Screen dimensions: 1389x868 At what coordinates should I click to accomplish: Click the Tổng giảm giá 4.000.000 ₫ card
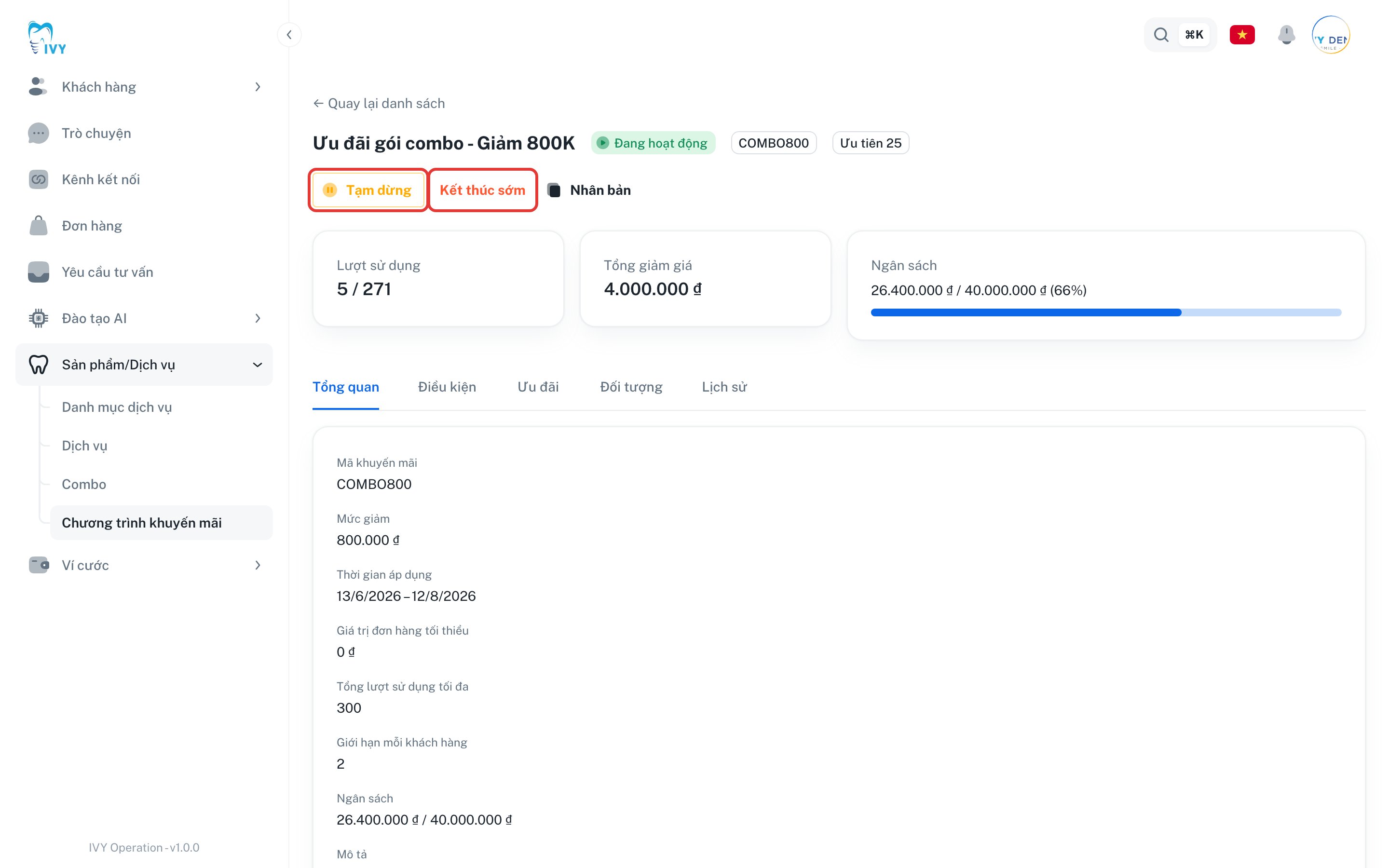pos(705,278)
